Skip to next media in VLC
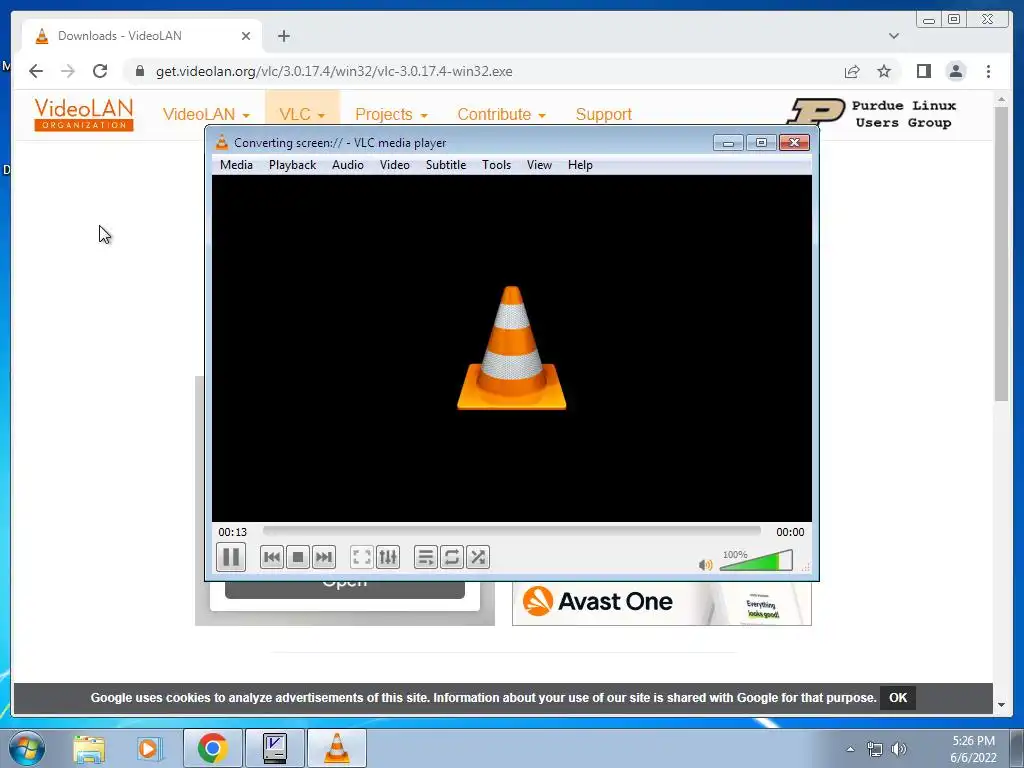Screen dimensions: 1024x768 click(324, 557)
